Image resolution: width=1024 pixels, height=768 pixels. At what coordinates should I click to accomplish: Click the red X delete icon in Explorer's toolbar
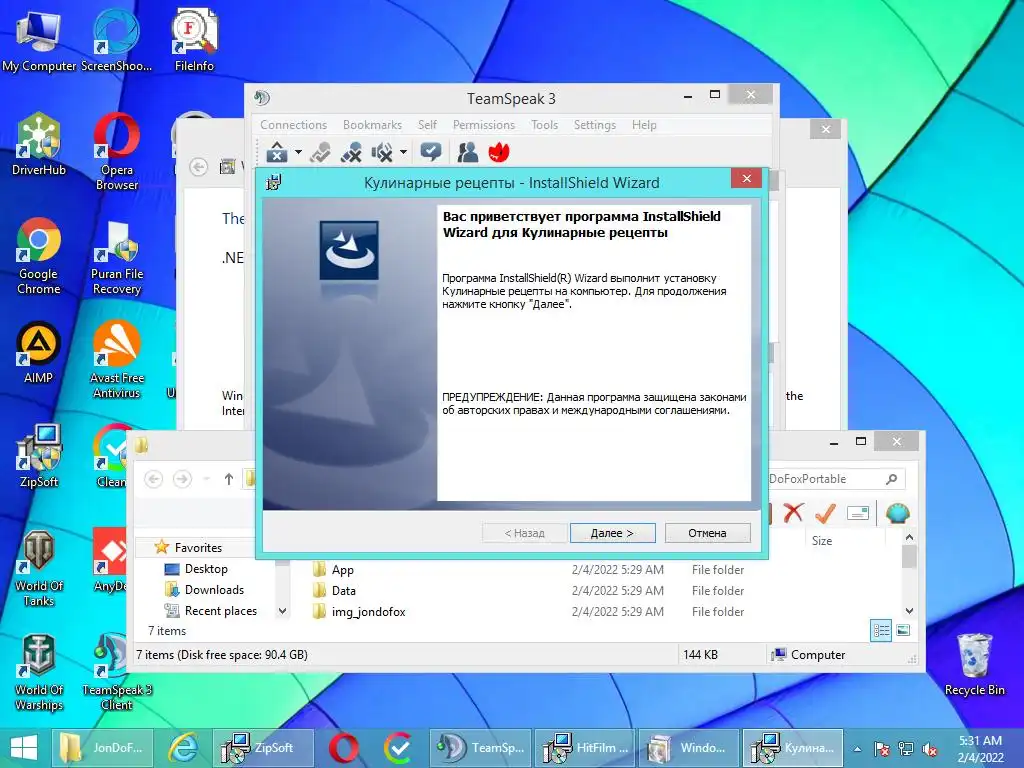point(793,513)
